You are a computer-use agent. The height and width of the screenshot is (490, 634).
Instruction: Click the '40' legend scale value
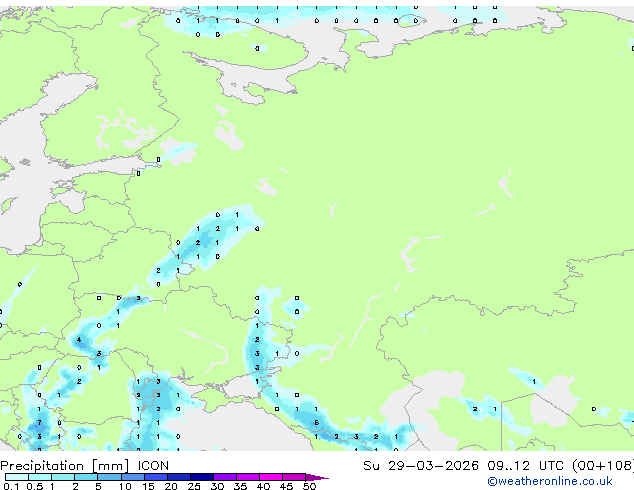pyautogui.click(x=263, y=486)
